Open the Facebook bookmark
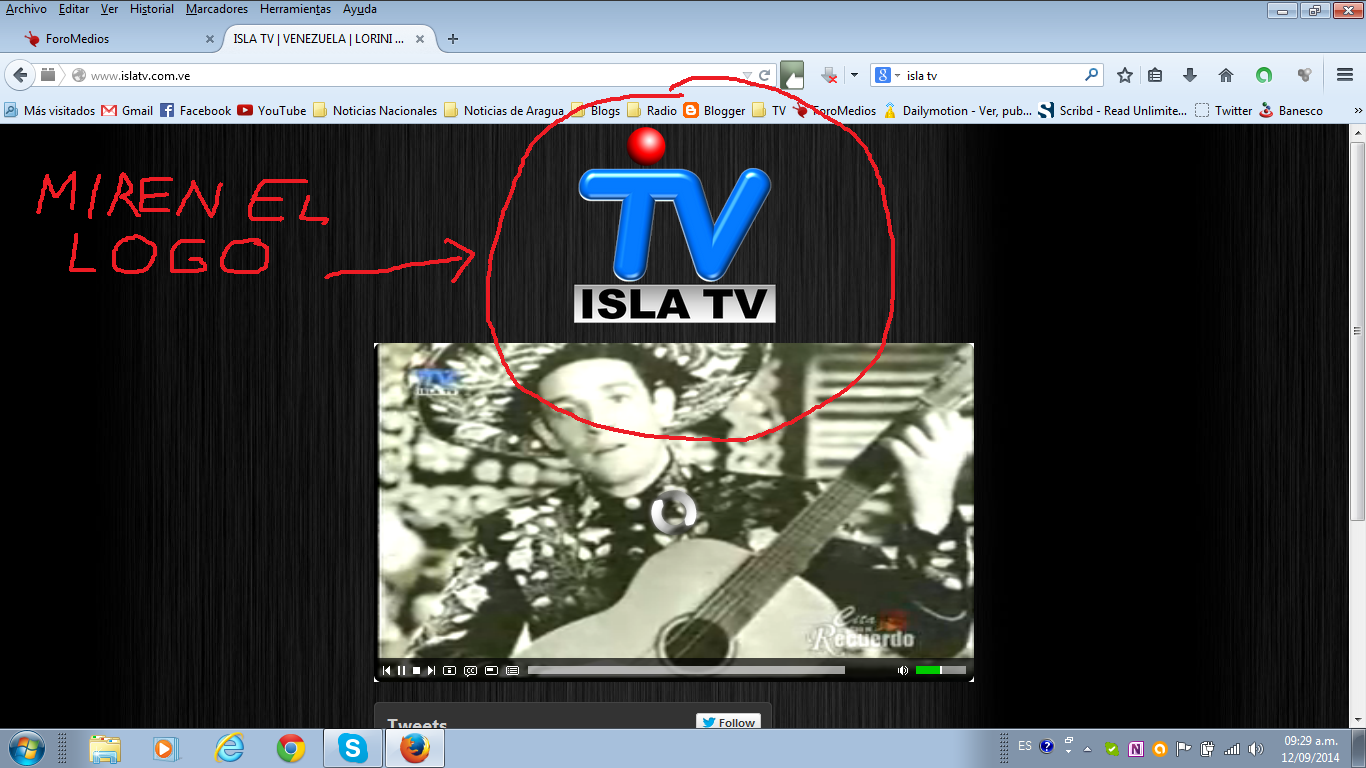Viewport: 1366px width, 768px height. click(x=195, y=111)
